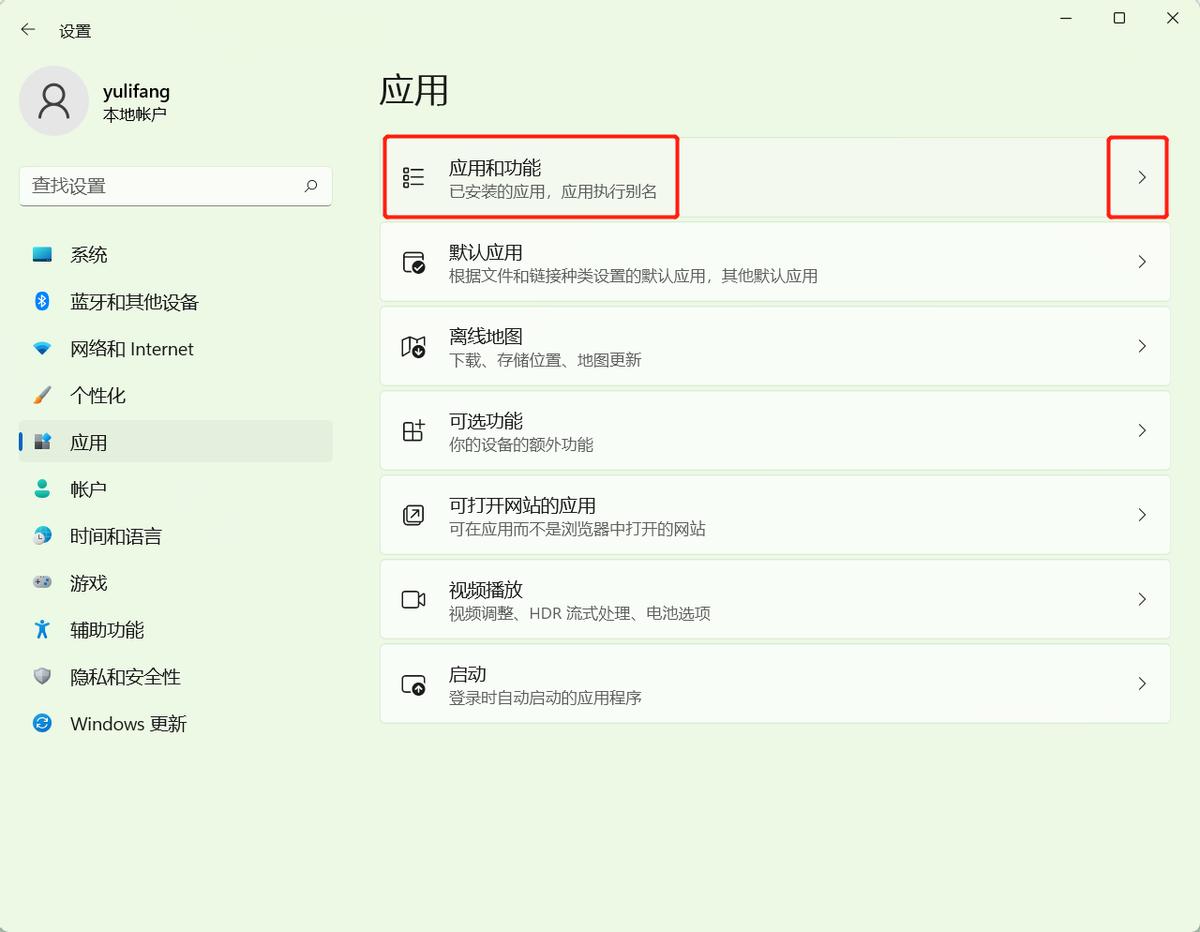Expand 启动 using its chevron arrow
The height and width of the screenshot is (932, 1200).
1141,683
